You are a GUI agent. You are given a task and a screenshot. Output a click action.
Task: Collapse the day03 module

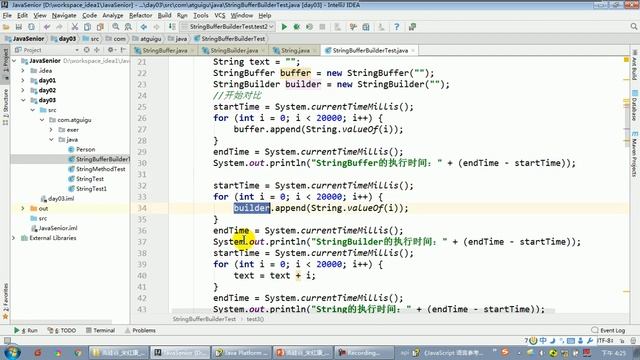tap(23, 100)
